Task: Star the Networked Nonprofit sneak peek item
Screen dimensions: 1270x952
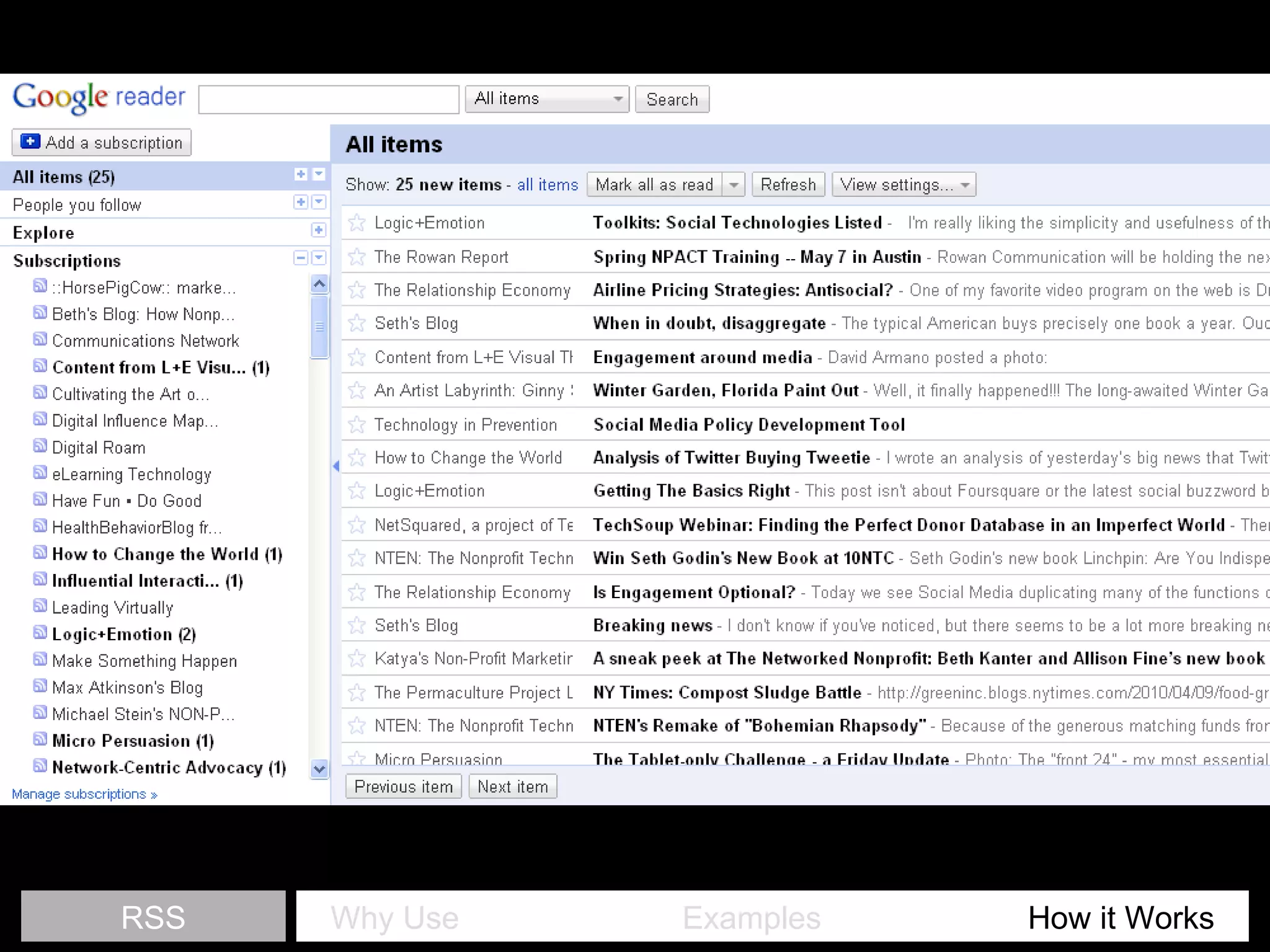Action: click(x=357, y=658)
